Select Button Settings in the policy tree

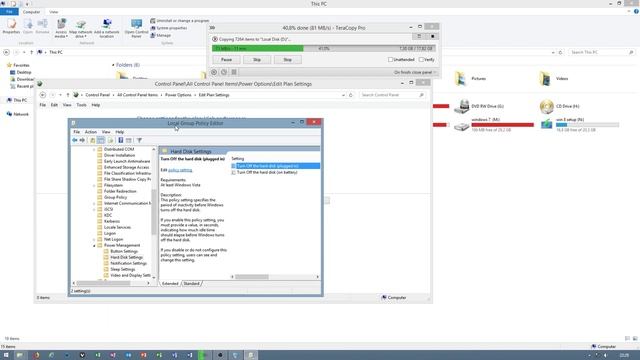pyautogui.click(x=124, y=252)
